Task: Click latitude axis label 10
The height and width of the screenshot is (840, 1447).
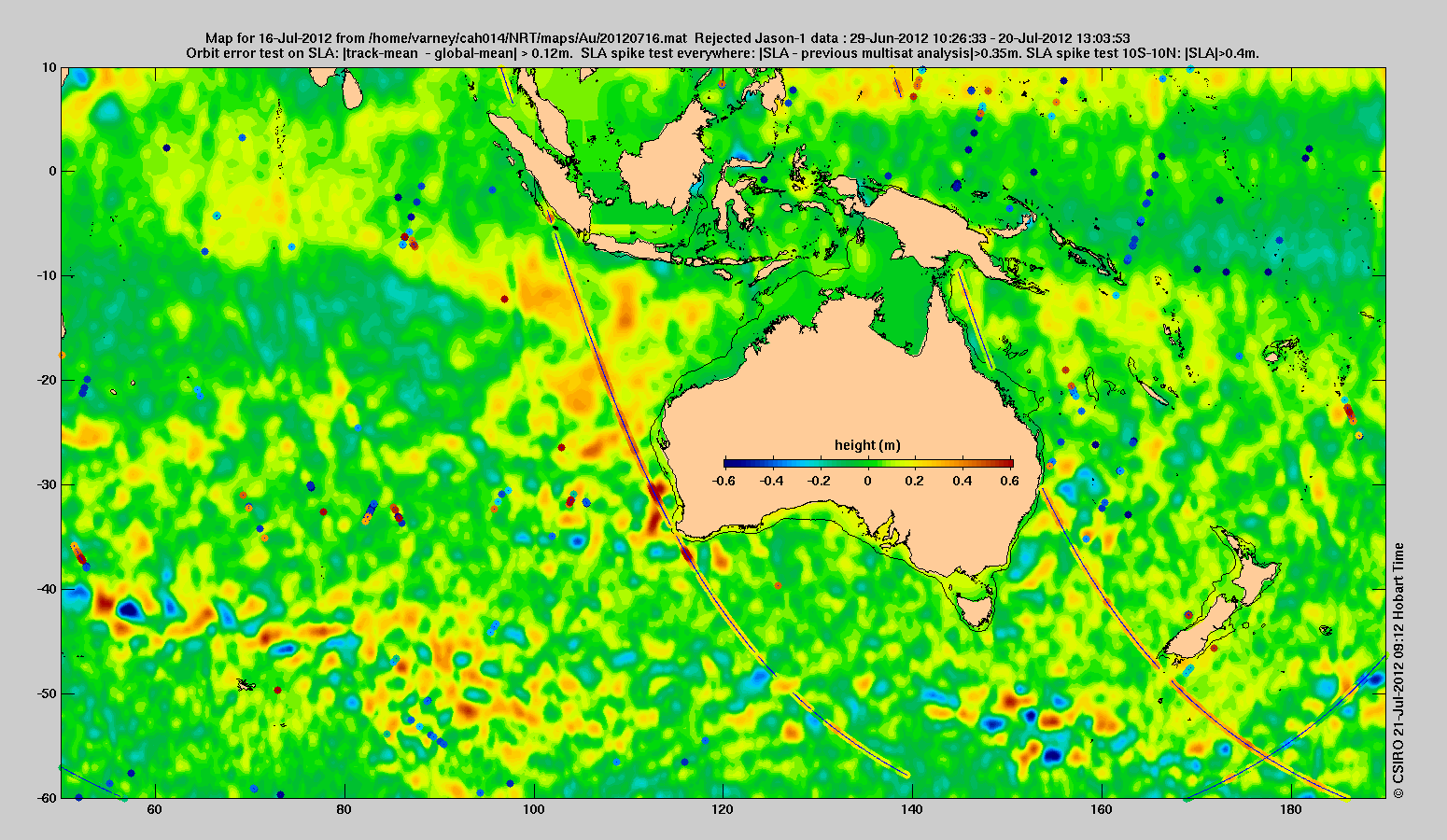Action: pyautogui.click(x=49, y=67)
